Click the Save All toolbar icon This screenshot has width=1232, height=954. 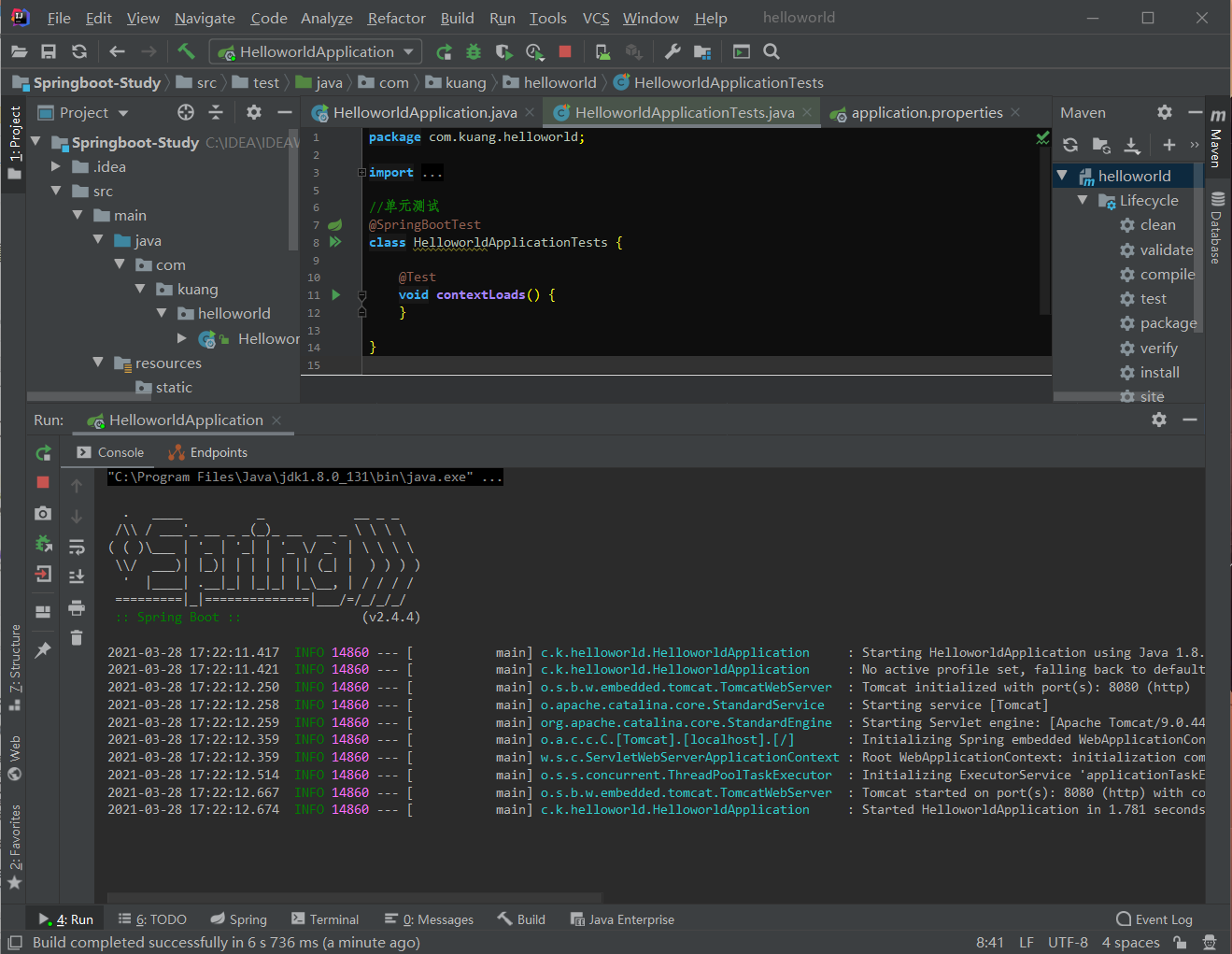tap(49, 51)
